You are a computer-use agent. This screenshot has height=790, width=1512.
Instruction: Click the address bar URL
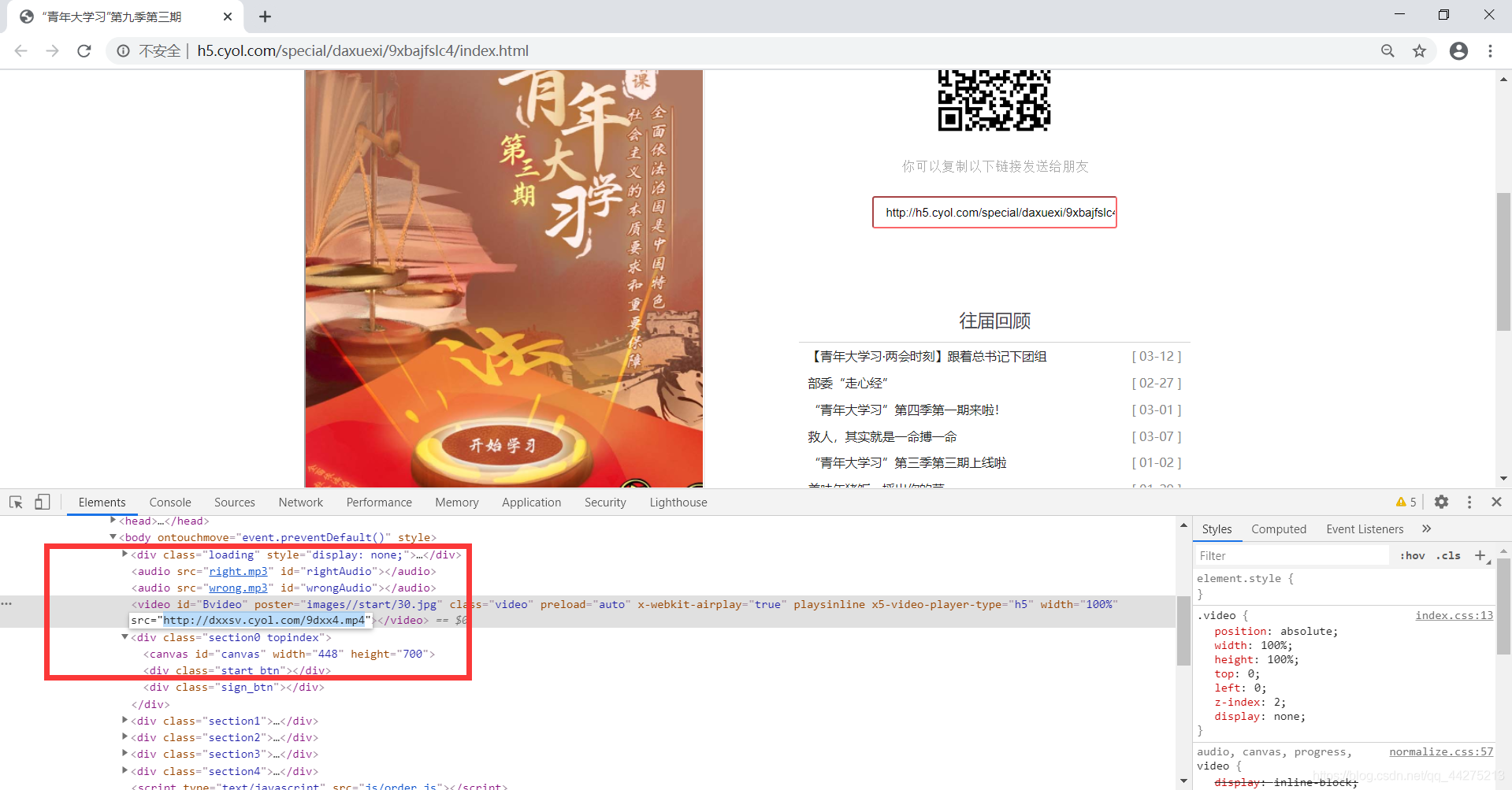[x=362, y=51]
